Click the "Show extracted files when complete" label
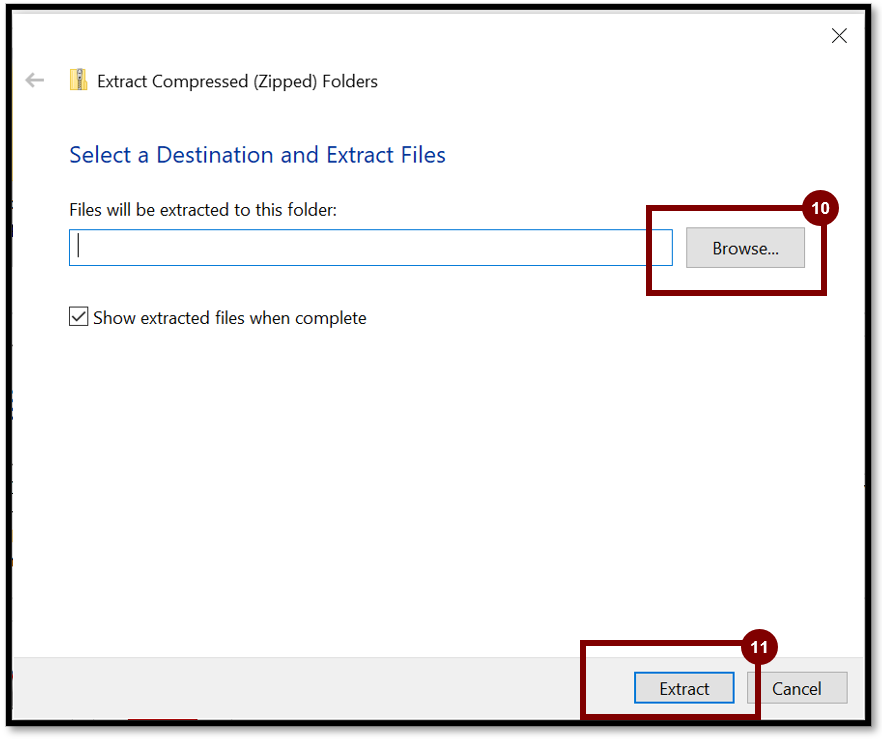The image size is (882, 739). 229,318
